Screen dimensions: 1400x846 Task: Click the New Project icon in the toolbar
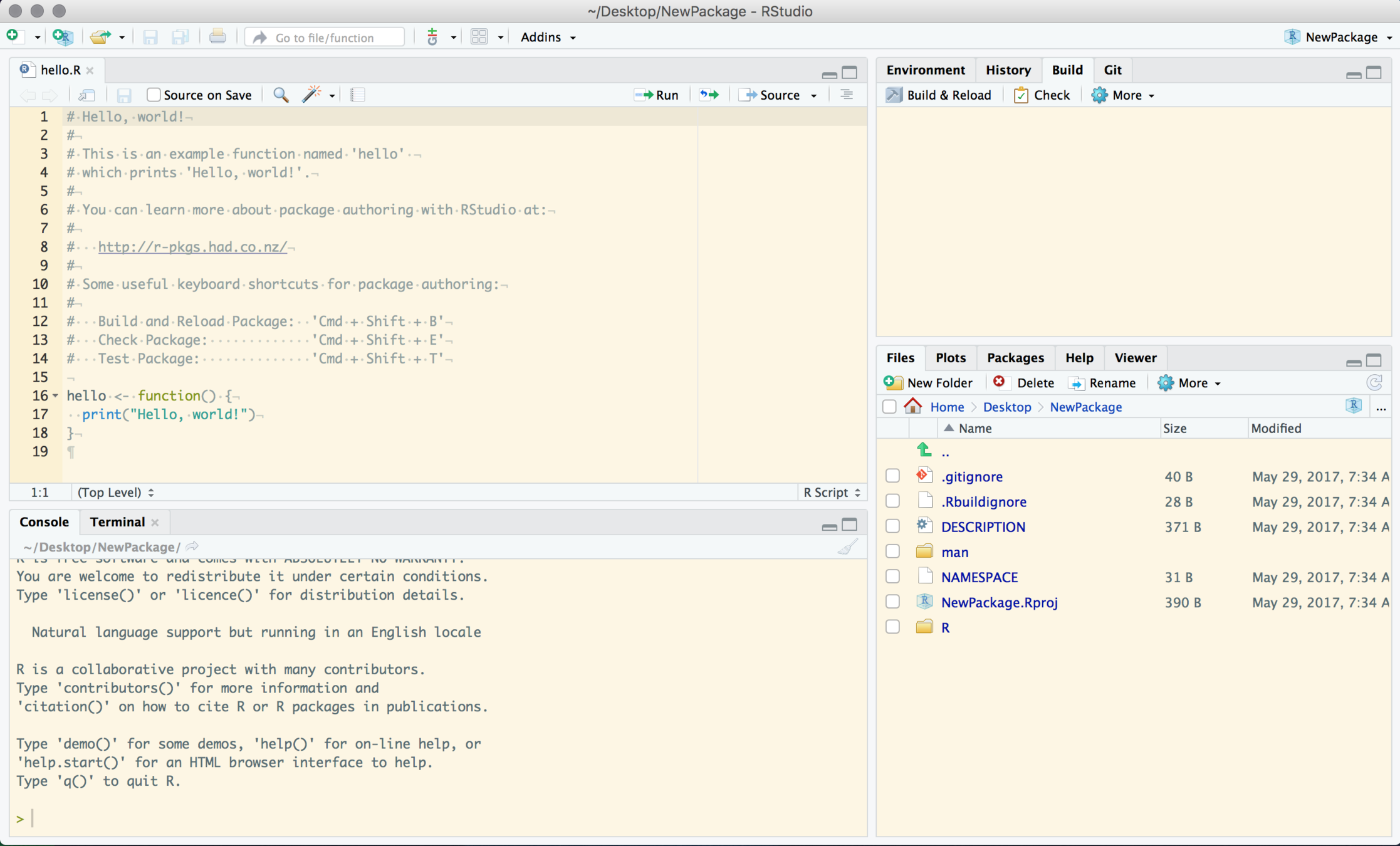(63, 37)
